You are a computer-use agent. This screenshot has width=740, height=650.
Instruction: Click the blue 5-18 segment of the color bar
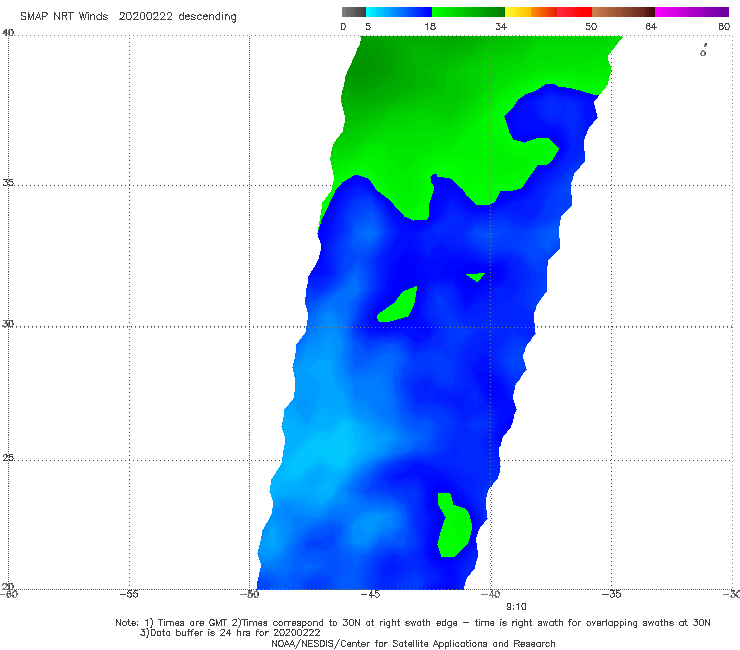click(x=399, y=12)
